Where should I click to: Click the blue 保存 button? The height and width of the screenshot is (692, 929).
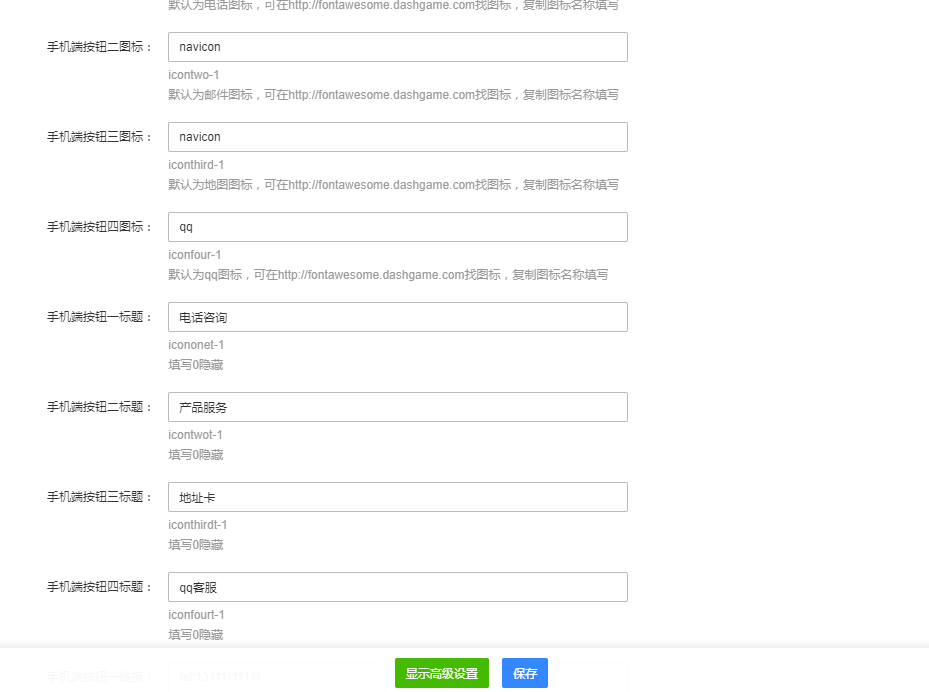pyautogui.click(x=525, y=673)
